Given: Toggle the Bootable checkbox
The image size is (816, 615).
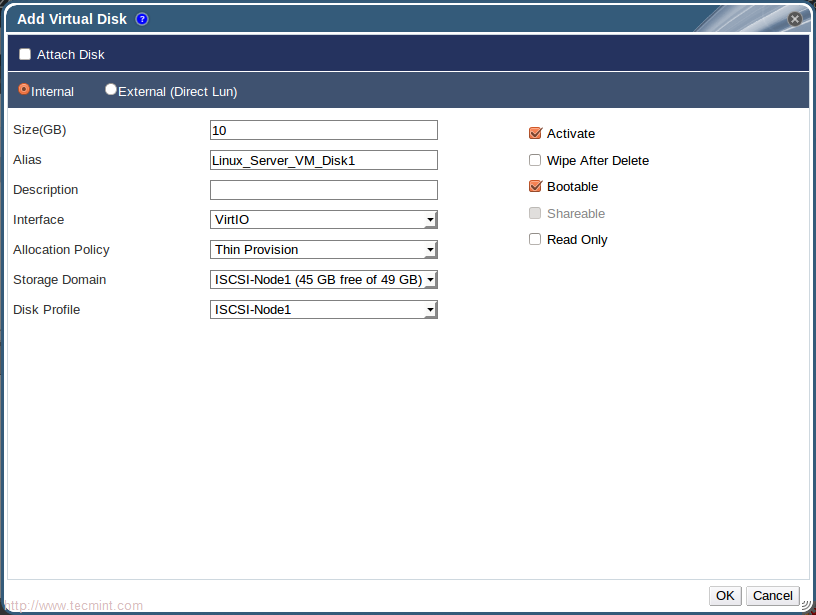Looking at the screenshot, I should click(x=535, y=186).
